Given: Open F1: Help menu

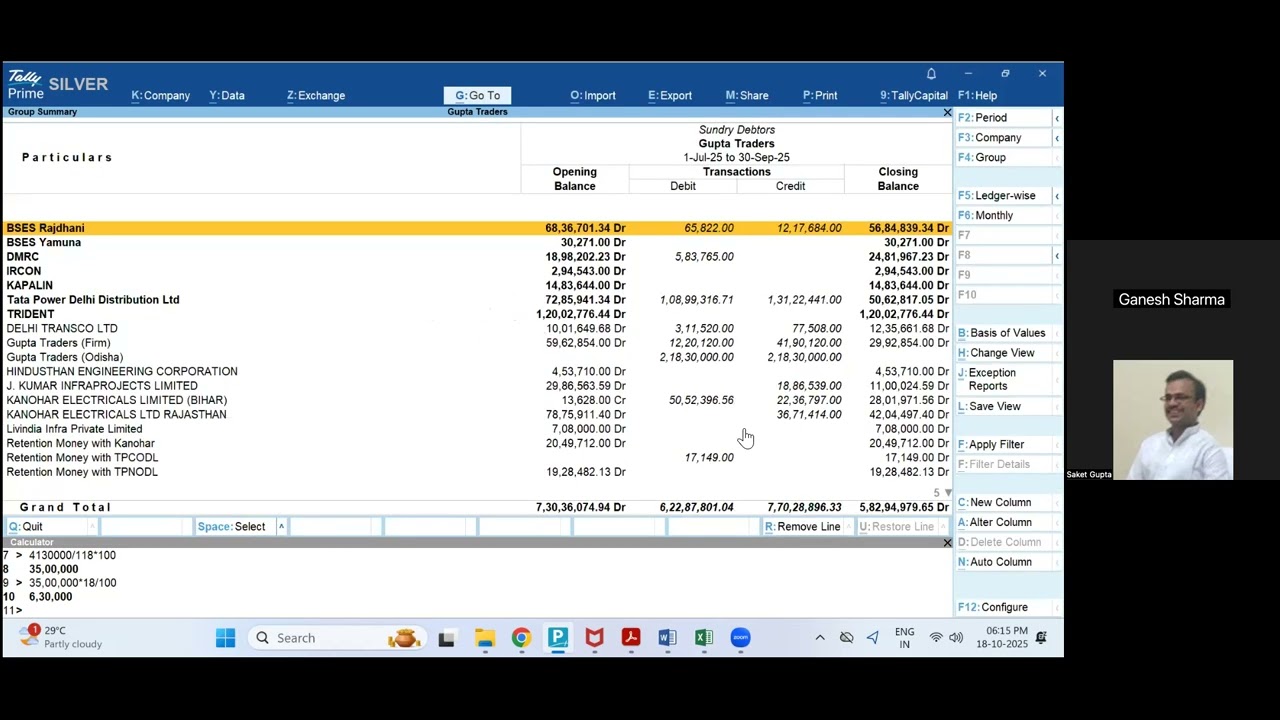Looking at the screenshot, I should pos(977,95).
